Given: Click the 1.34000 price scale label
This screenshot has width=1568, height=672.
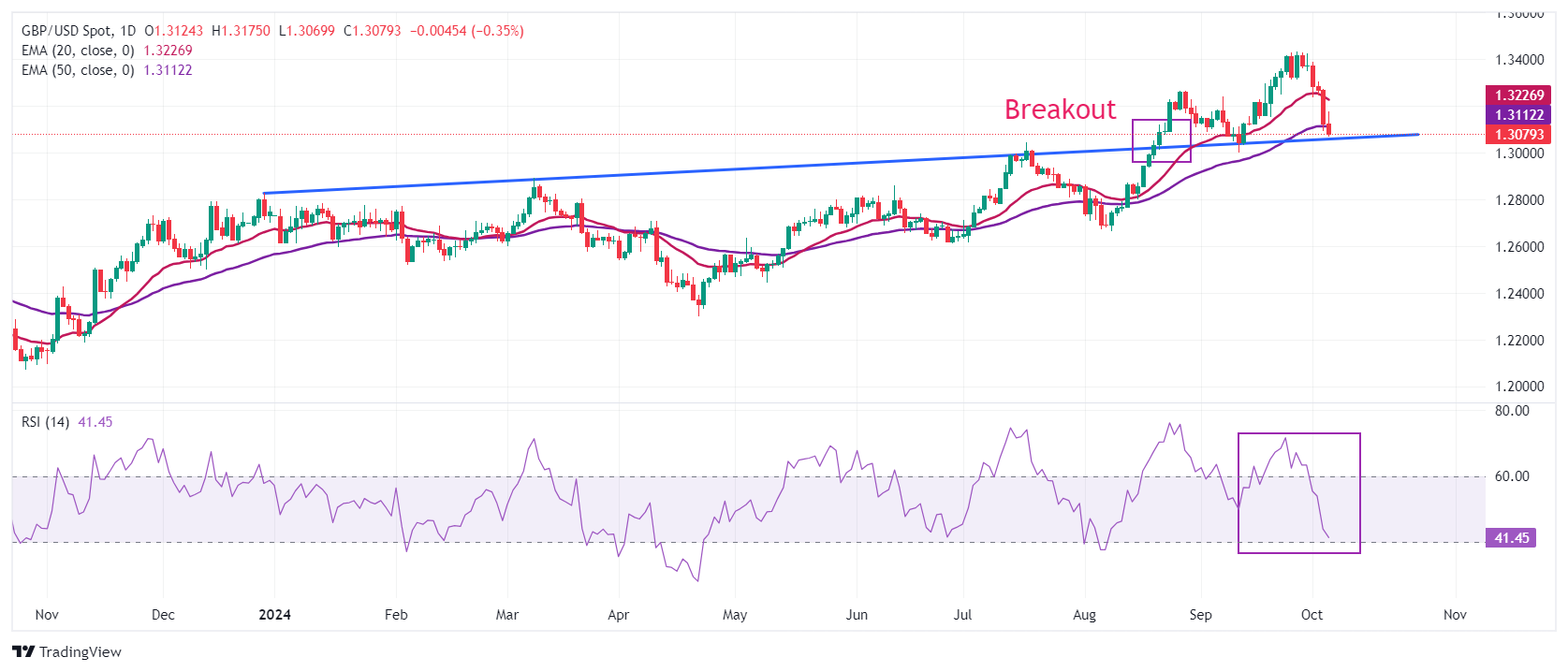Looking at the screenshot, I should pos(1519,60).
